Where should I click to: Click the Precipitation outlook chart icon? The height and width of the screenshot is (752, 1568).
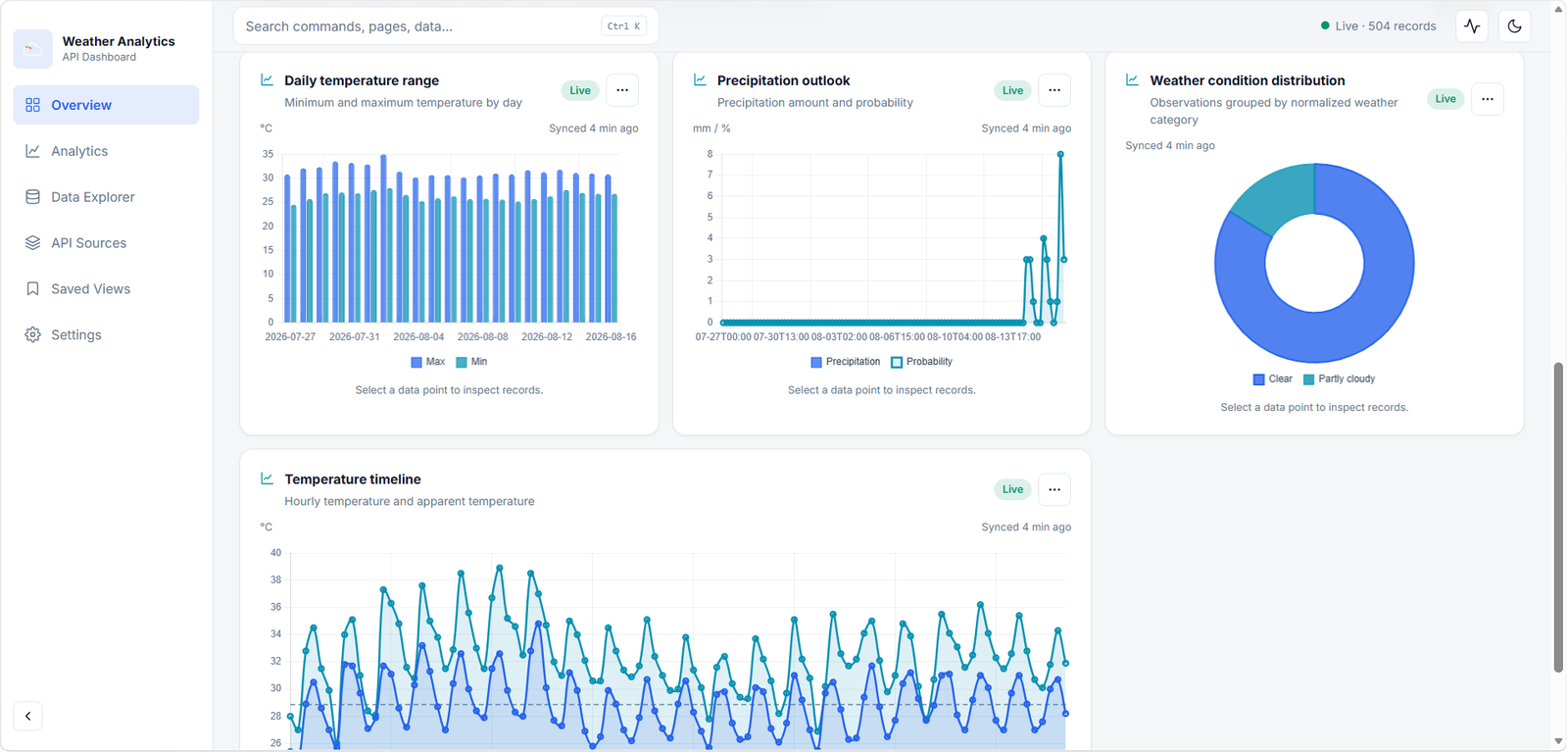(700, 80)
